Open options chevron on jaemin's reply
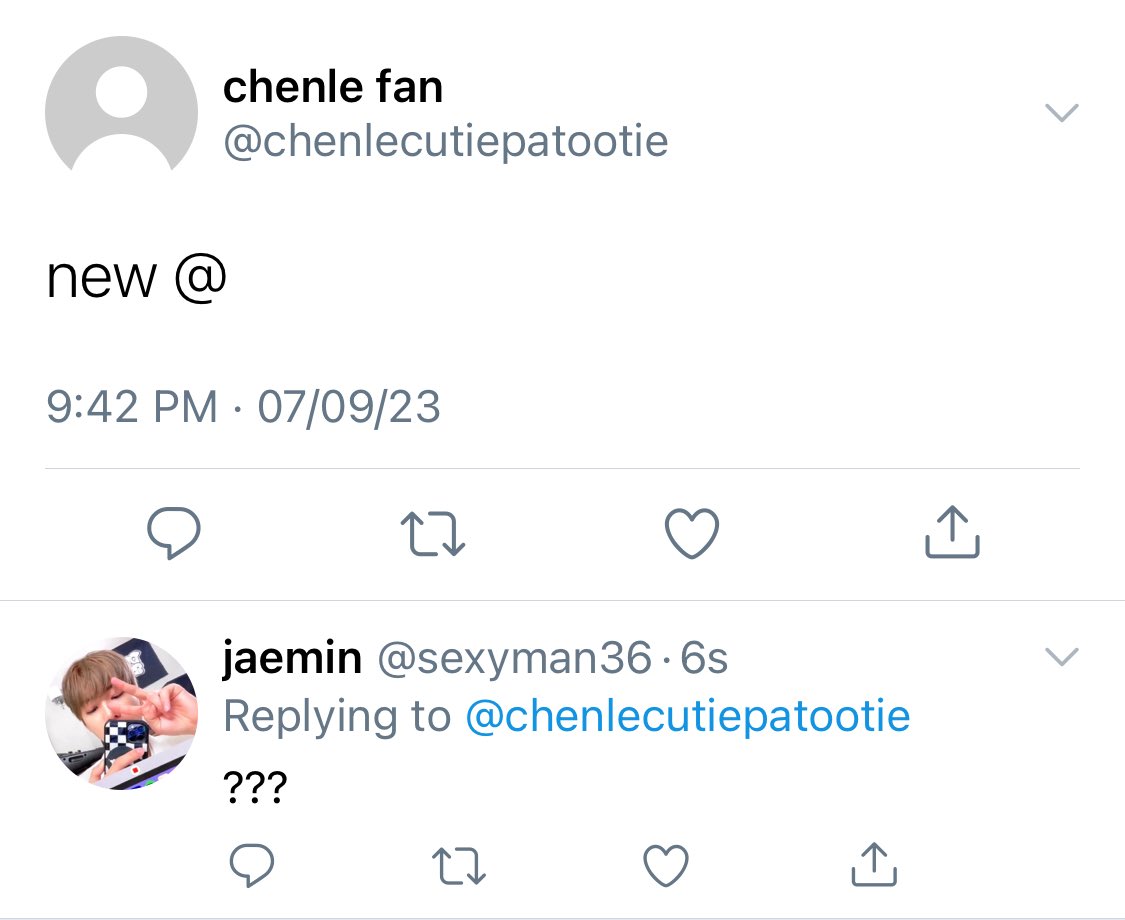Image resolution: width=1125 pixels, height=920 pixels. pyautogui.click(x=1062, y=657)
